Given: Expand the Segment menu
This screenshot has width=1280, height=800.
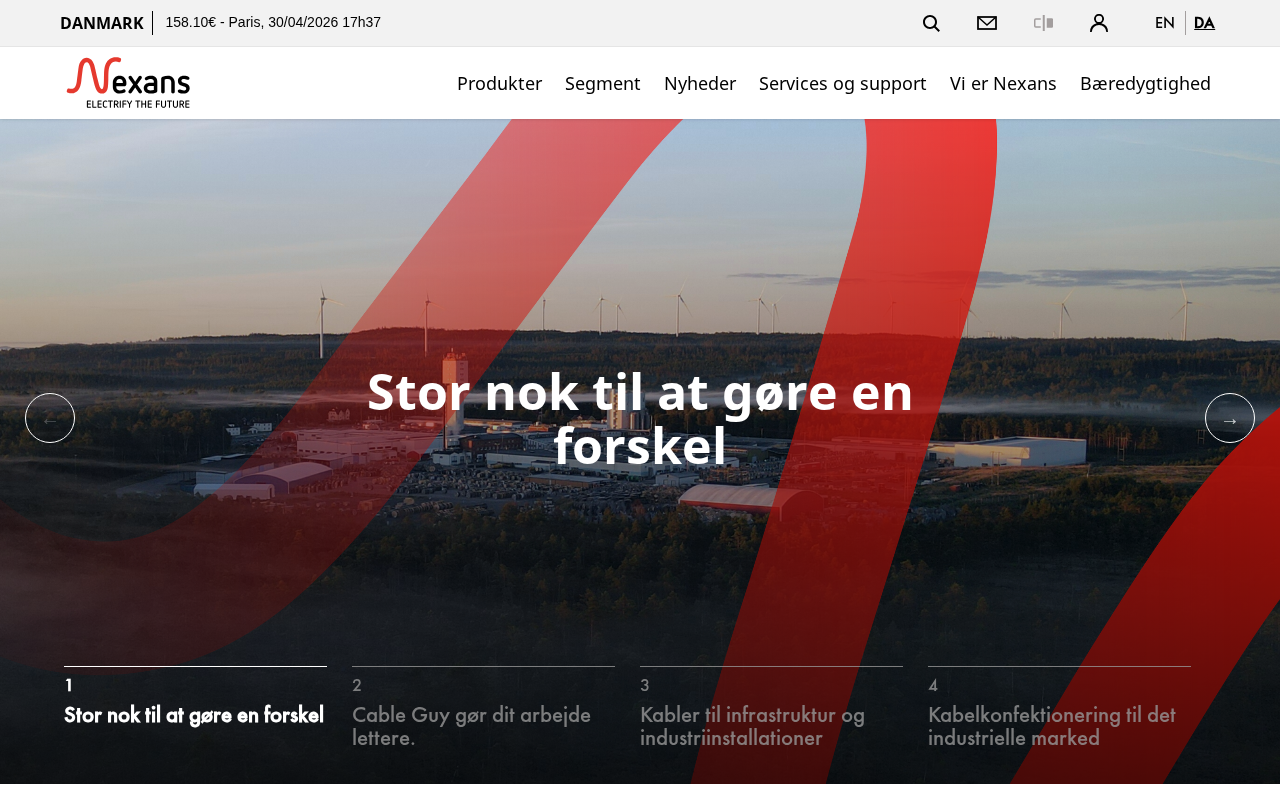Looking at the screenshot, I should click(602, 83).
